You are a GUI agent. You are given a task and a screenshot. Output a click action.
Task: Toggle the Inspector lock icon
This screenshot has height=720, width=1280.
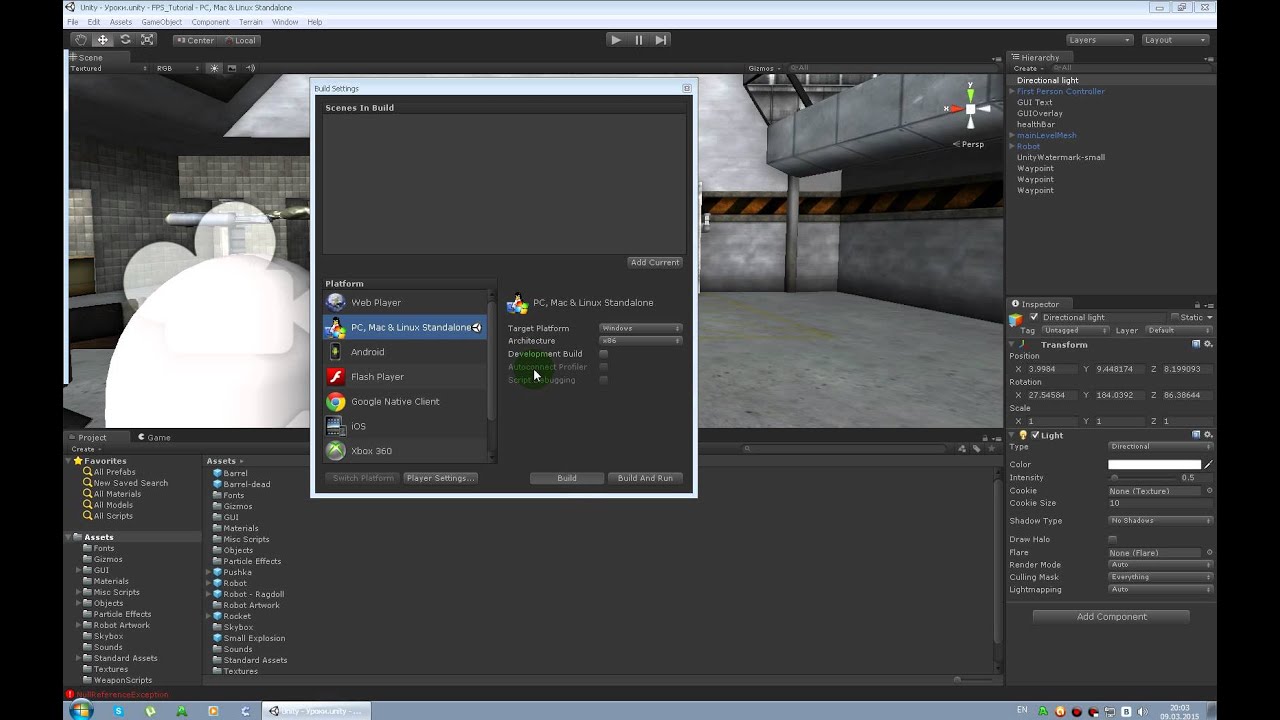point(1196,303)
